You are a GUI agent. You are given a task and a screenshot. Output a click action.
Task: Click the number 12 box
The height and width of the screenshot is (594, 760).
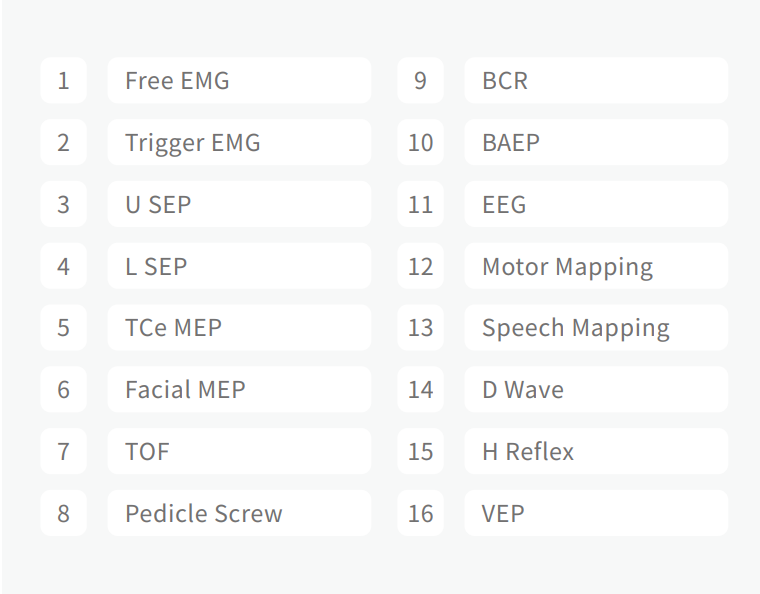pos(420,266)
